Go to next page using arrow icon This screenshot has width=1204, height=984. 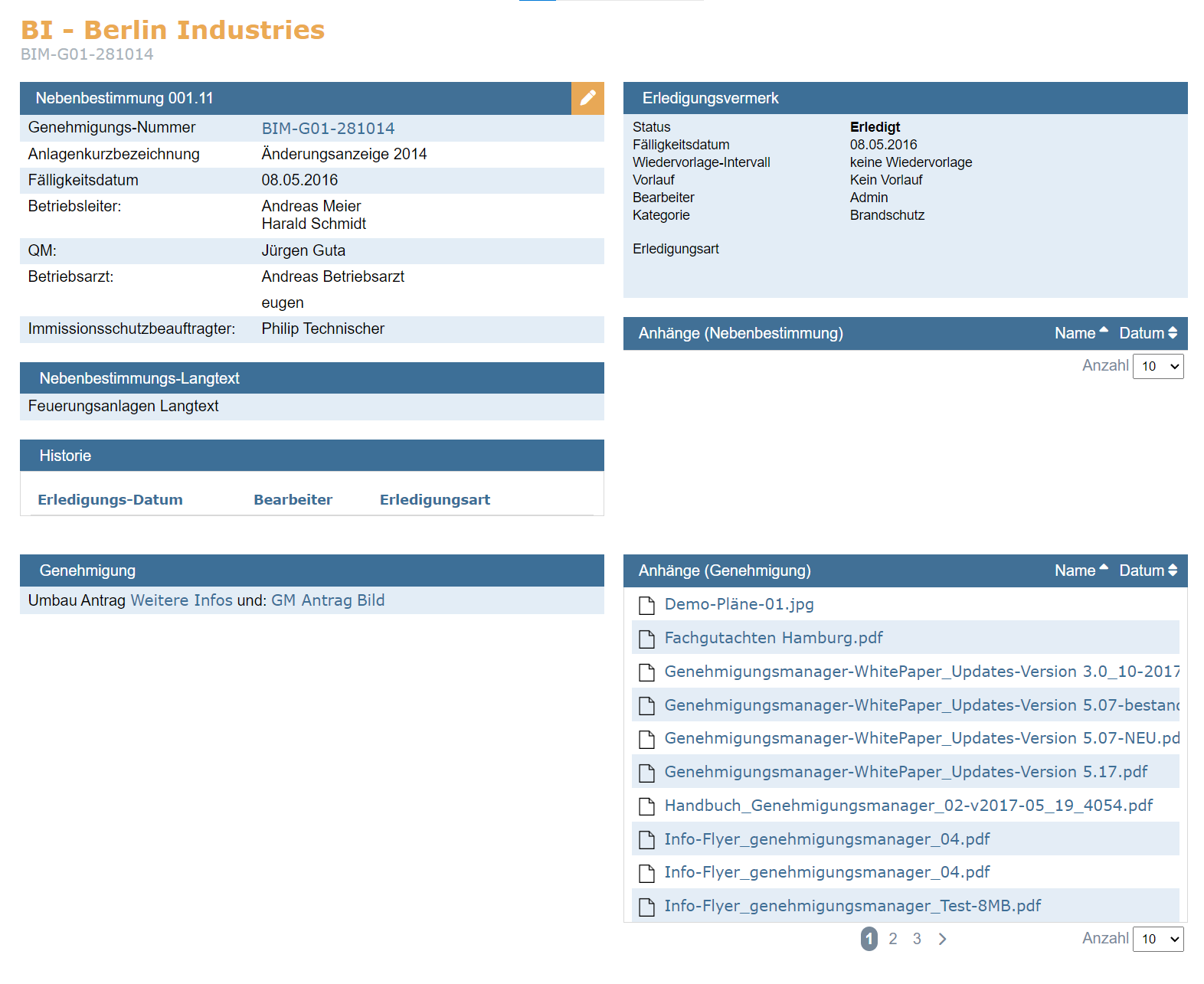pyautogui.click(x=942, y=939)
